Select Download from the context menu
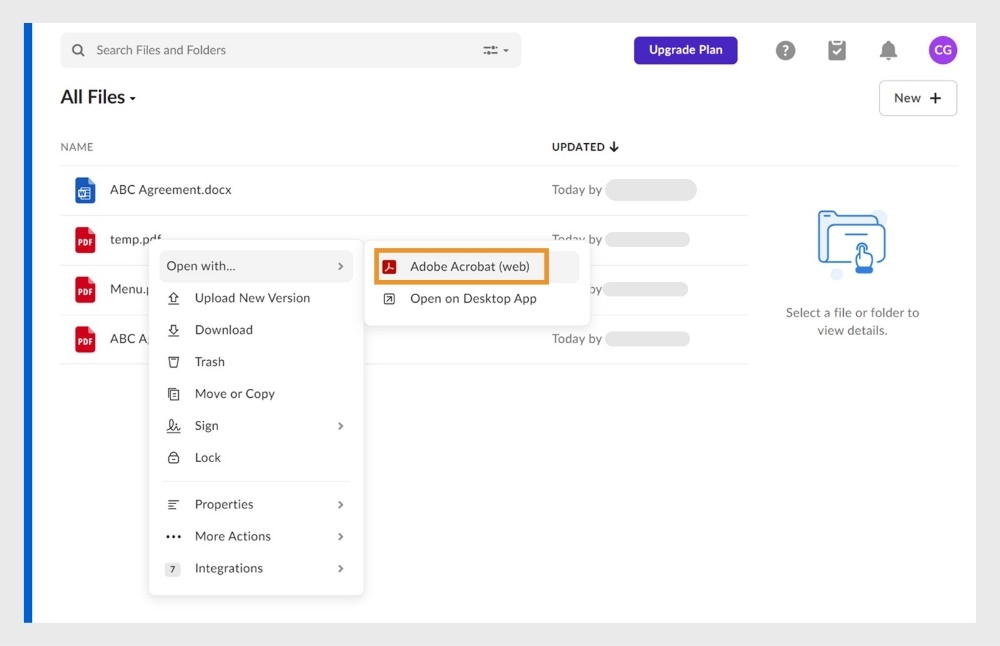 click(x=223, y=330)
